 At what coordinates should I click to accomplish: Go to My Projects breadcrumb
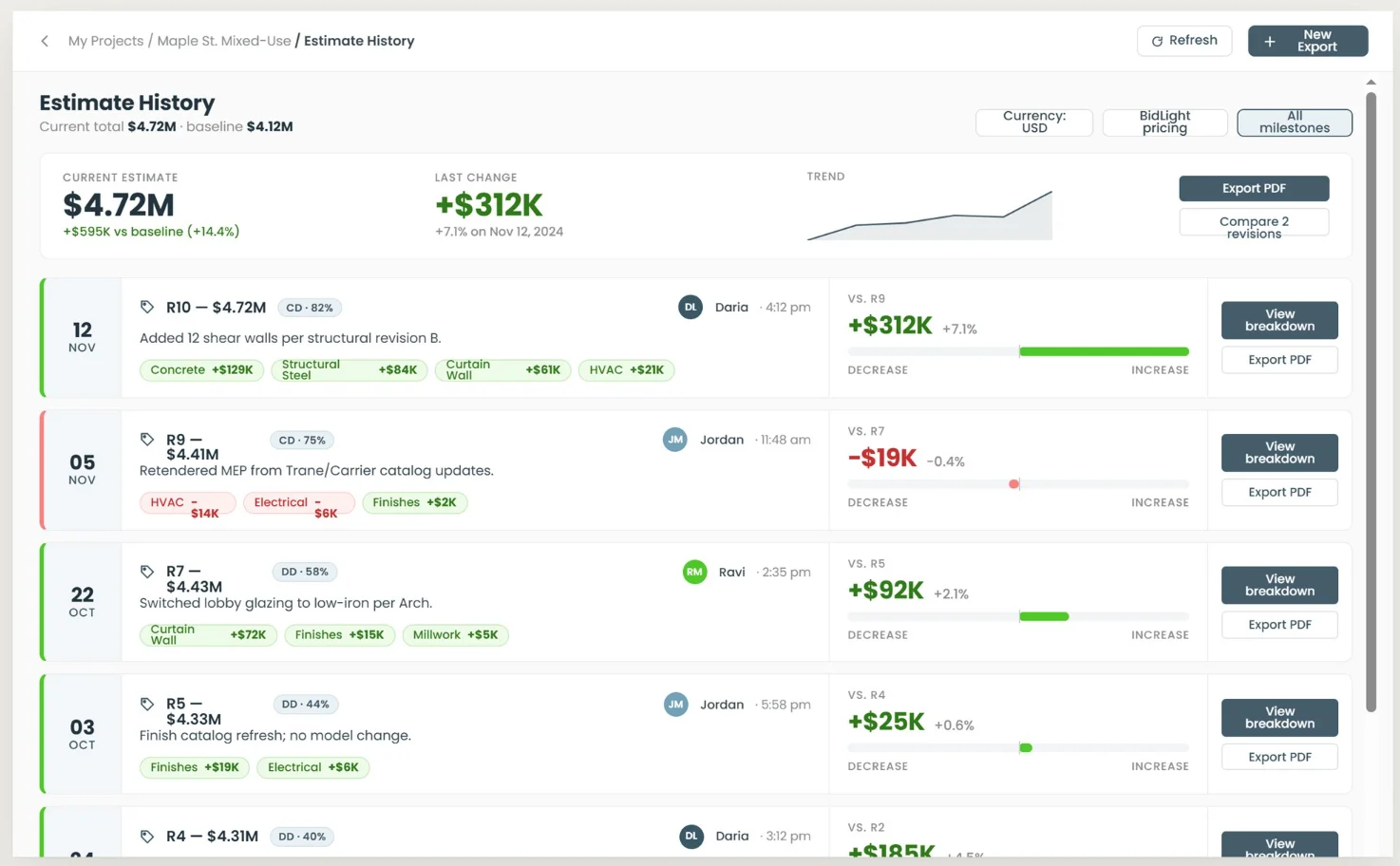(105, 41)
